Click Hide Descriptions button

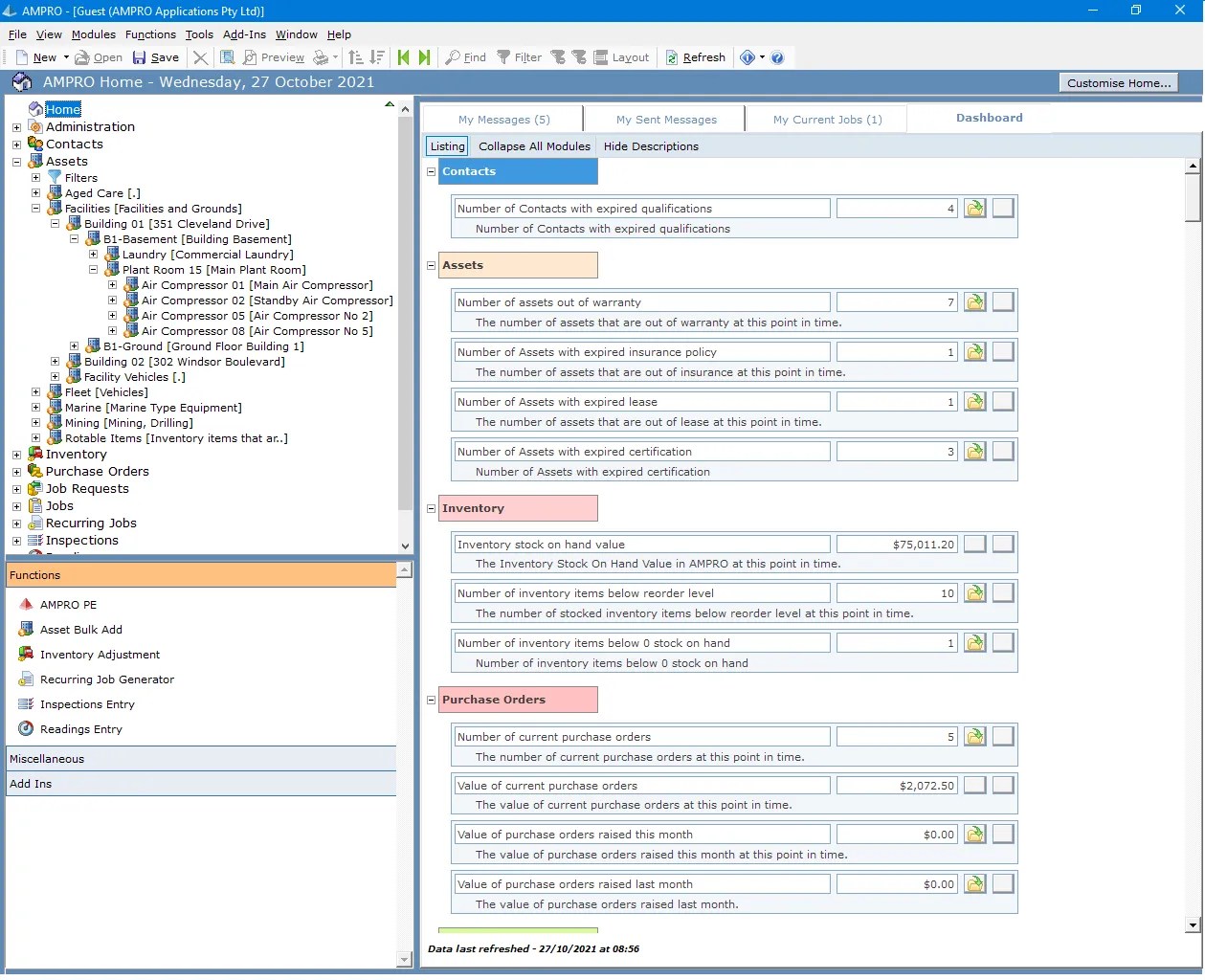tap(651, 146)
